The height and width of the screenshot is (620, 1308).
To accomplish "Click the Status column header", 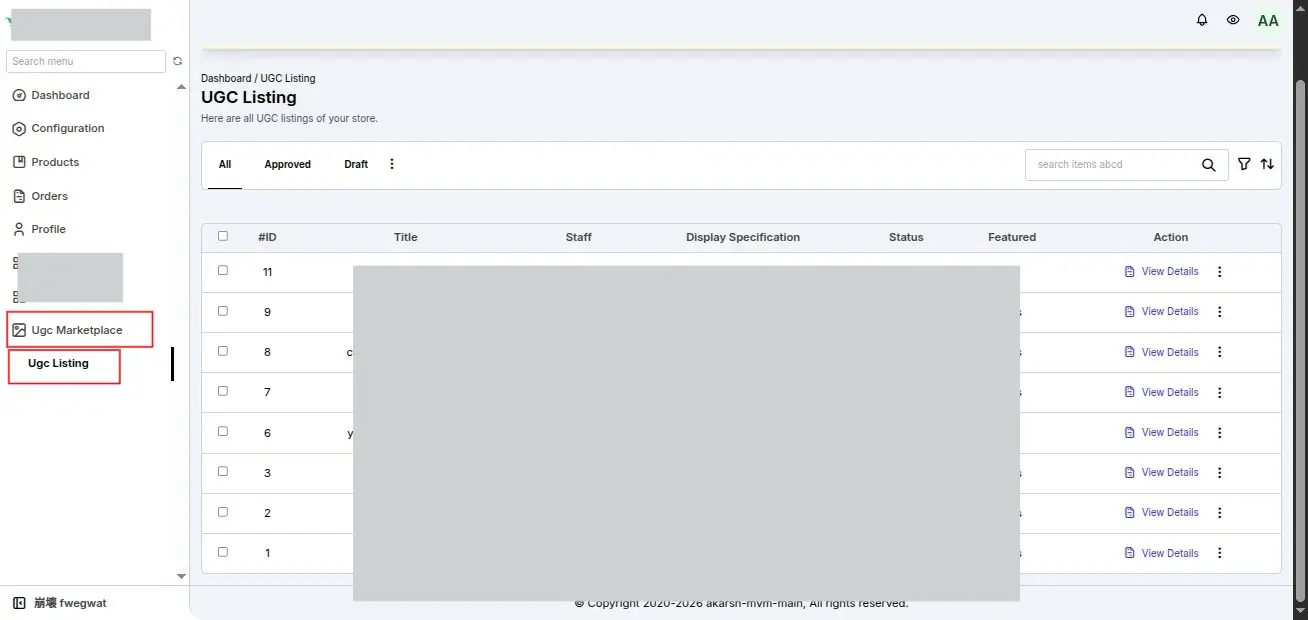I will (906, 237).
